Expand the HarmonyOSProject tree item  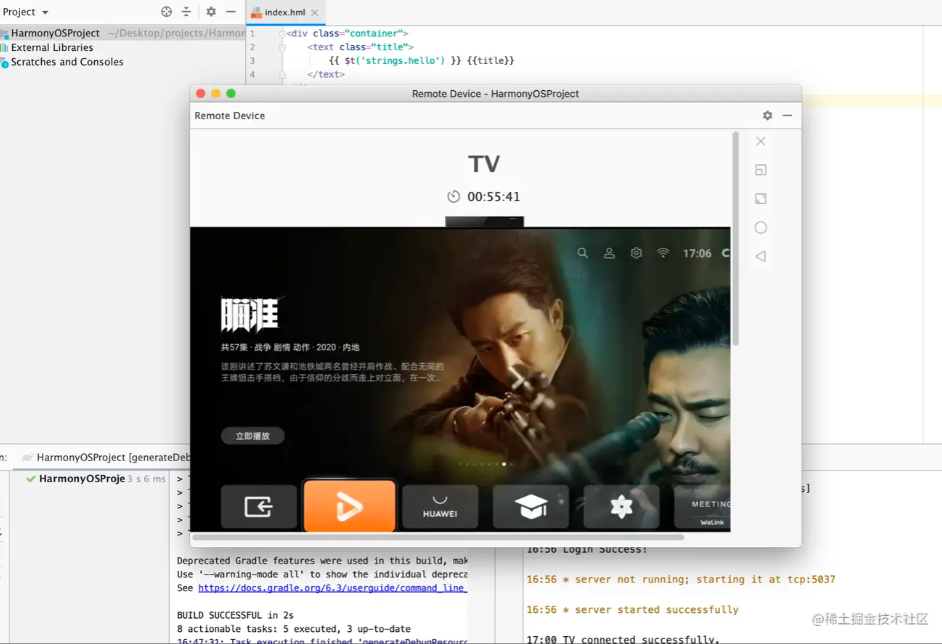pos(54,33)
